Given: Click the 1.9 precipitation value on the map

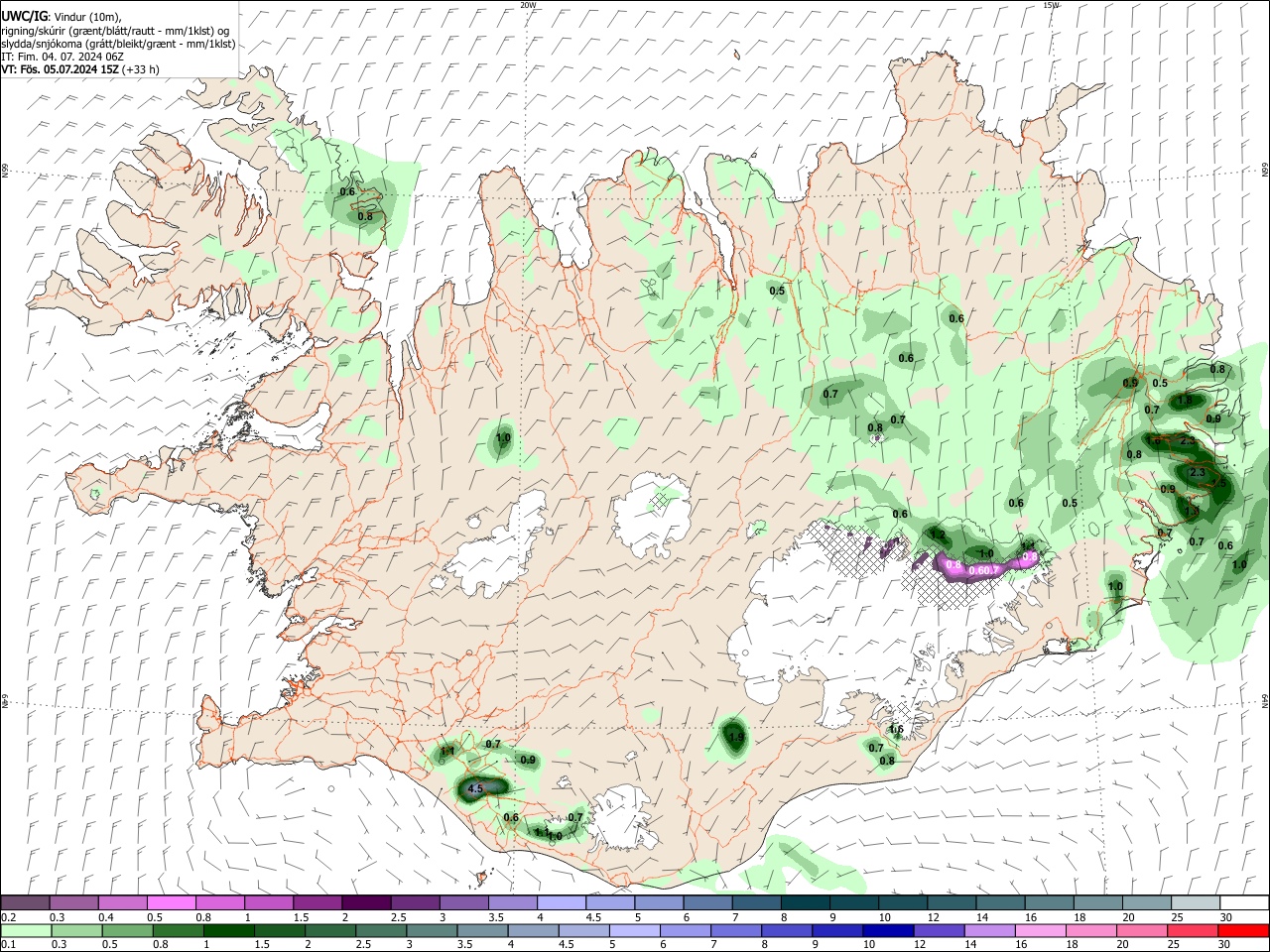Looking at the screenshot, I should [x=735, y=737].
